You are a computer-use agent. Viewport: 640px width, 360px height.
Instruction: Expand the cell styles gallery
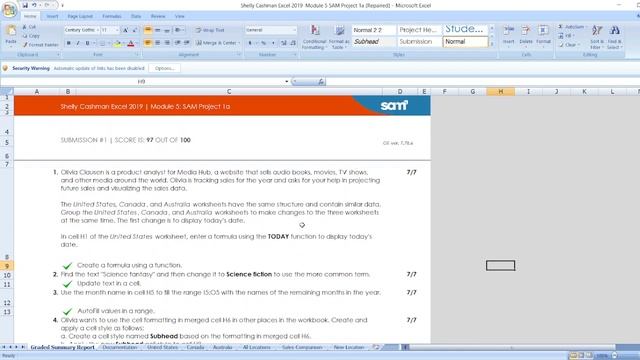point(492,44)
